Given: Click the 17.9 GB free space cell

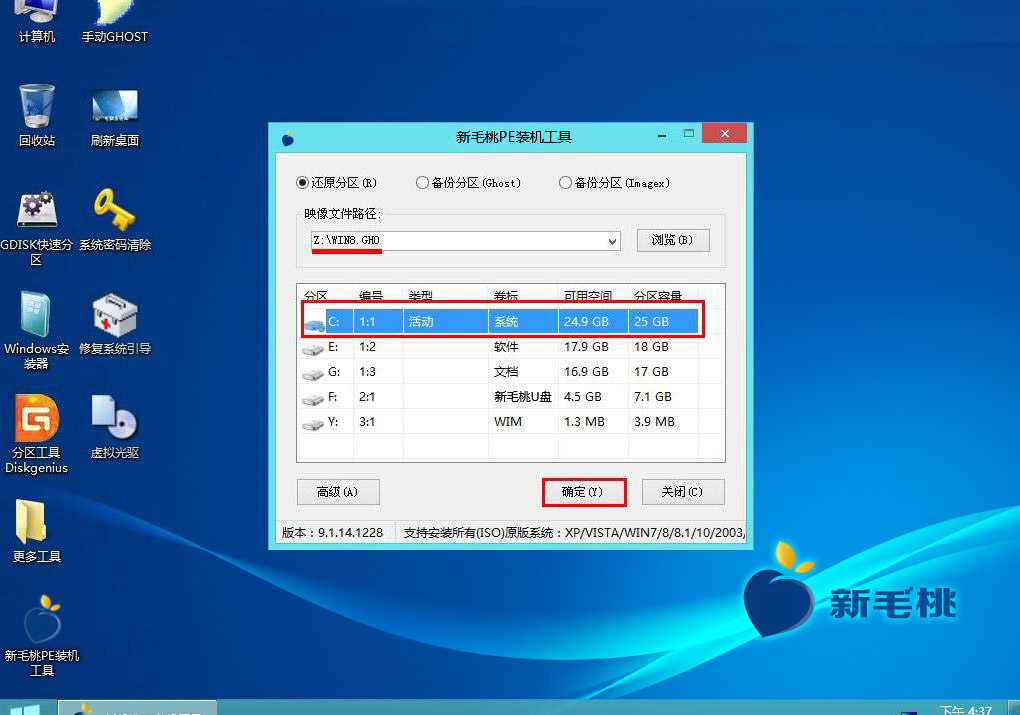Looking at the screenshot, I should click(586, 347).
